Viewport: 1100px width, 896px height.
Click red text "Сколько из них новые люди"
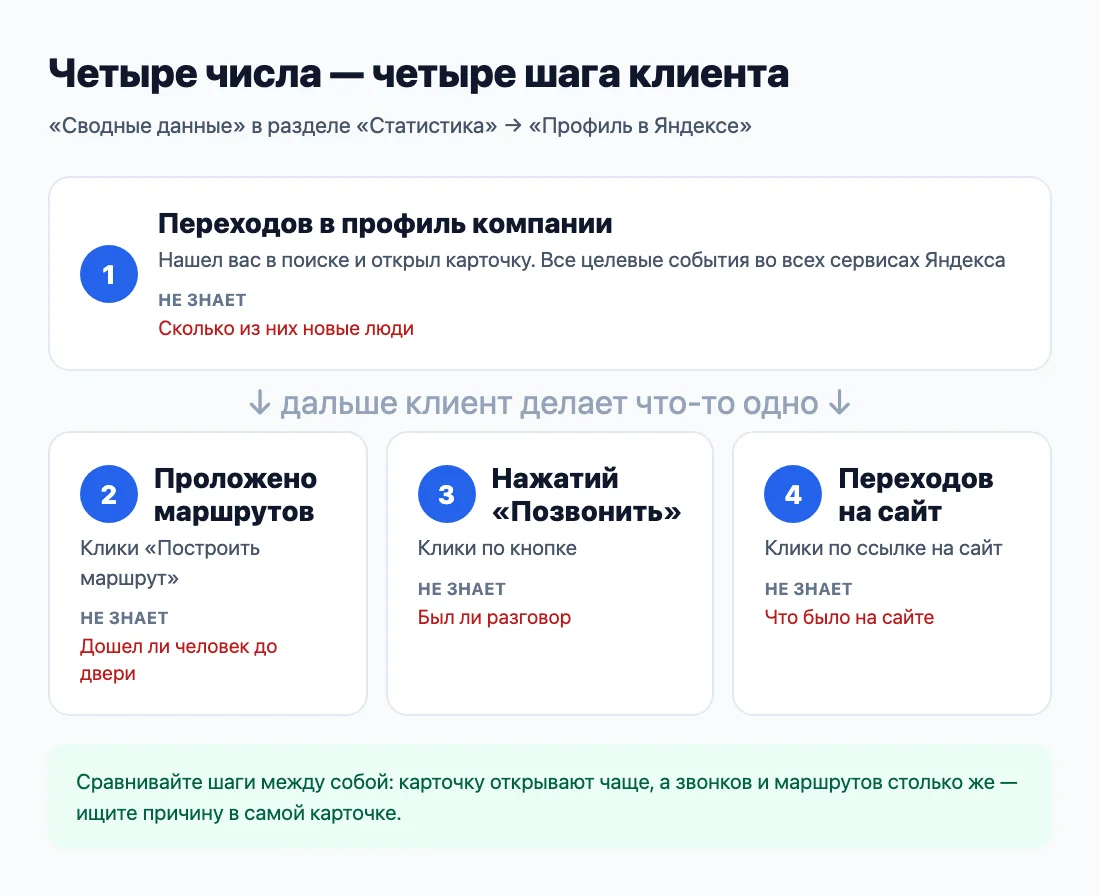(x=286, y=328)
